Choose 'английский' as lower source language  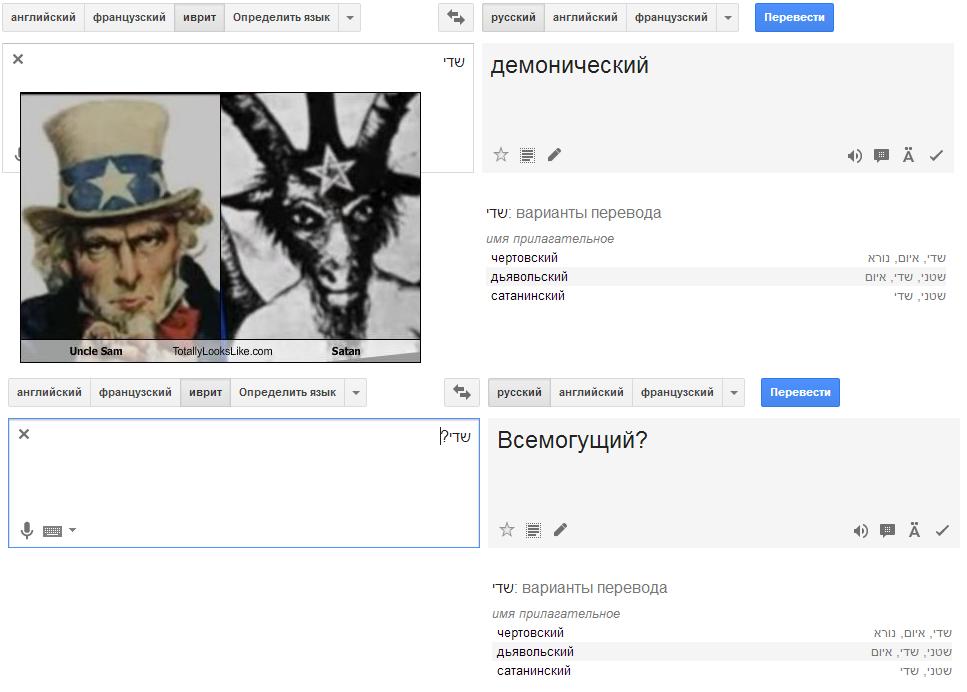click(x=49, y=392)
